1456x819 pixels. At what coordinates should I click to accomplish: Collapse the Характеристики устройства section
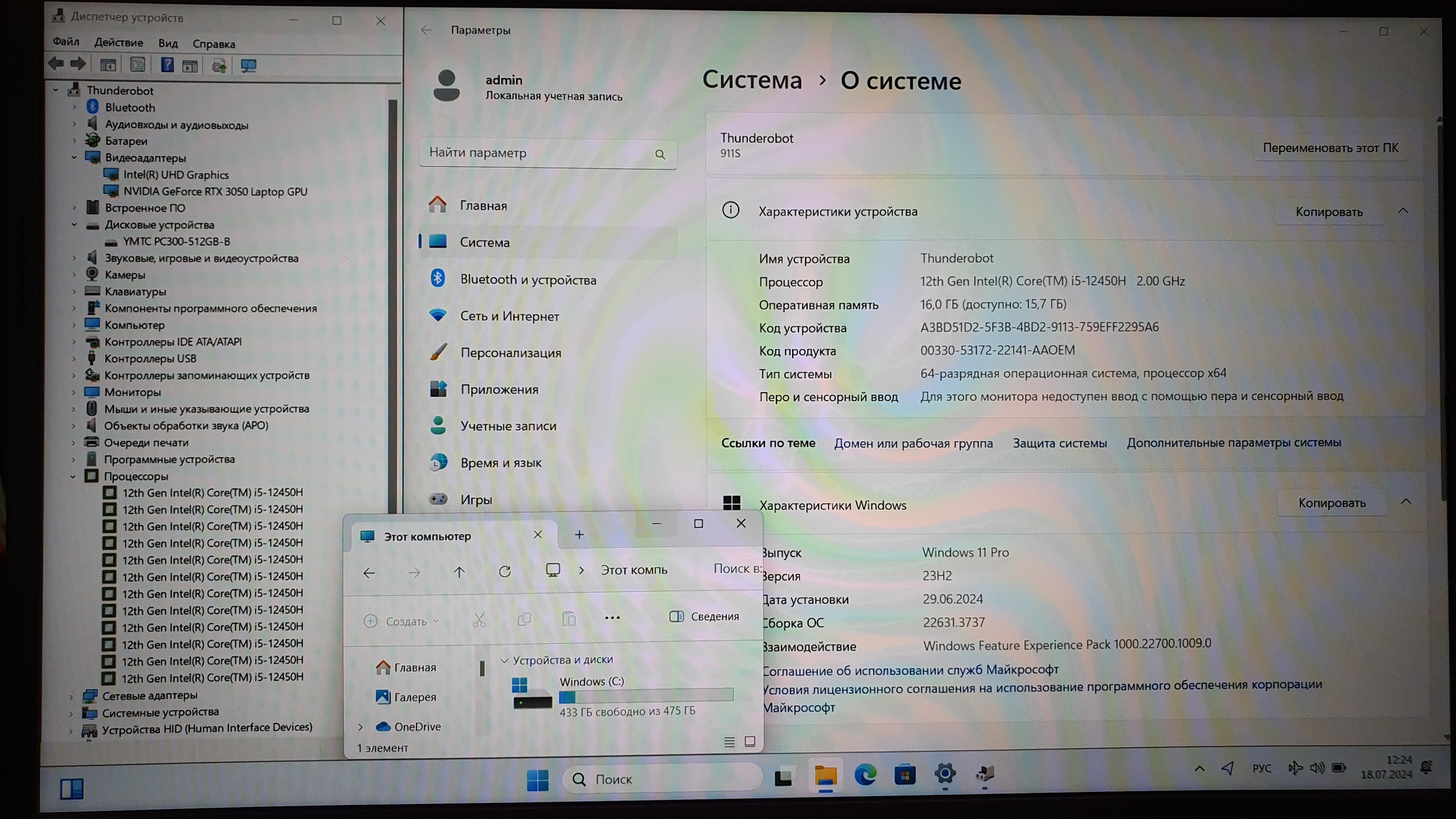click(x=1403, y=211)
